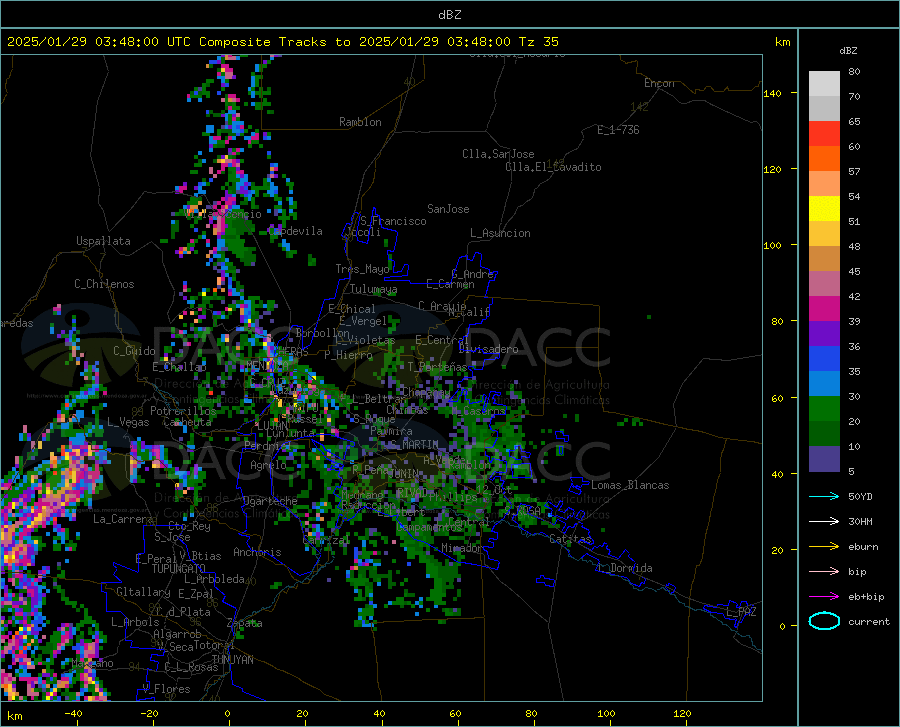The image size is (900, 727).
Task: Click the Tulumaya map label
Action: click(x=373, y=289)
